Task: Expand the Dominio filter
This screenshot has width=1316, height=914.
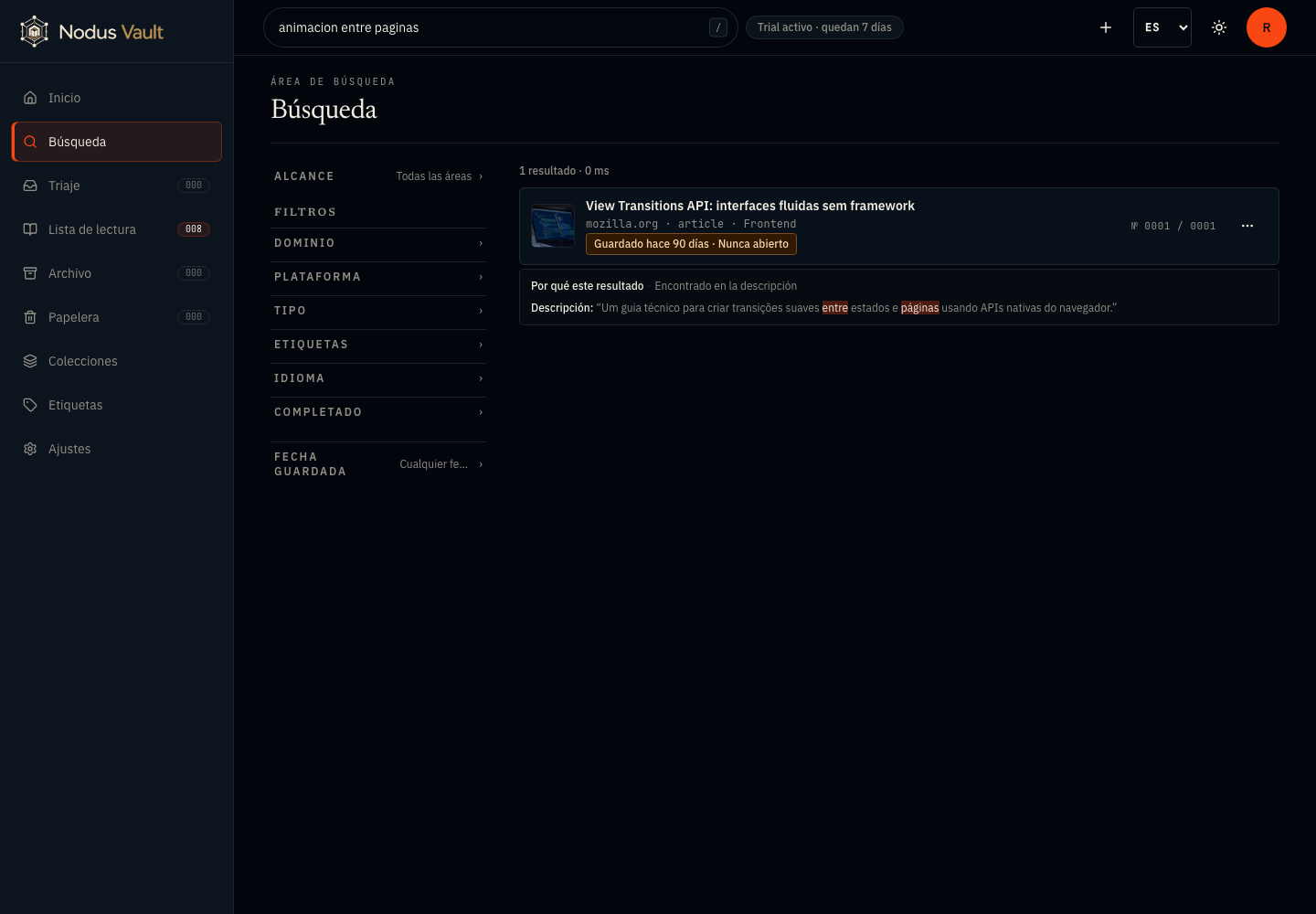Action: pyautogui.click(x=378, y=243)
